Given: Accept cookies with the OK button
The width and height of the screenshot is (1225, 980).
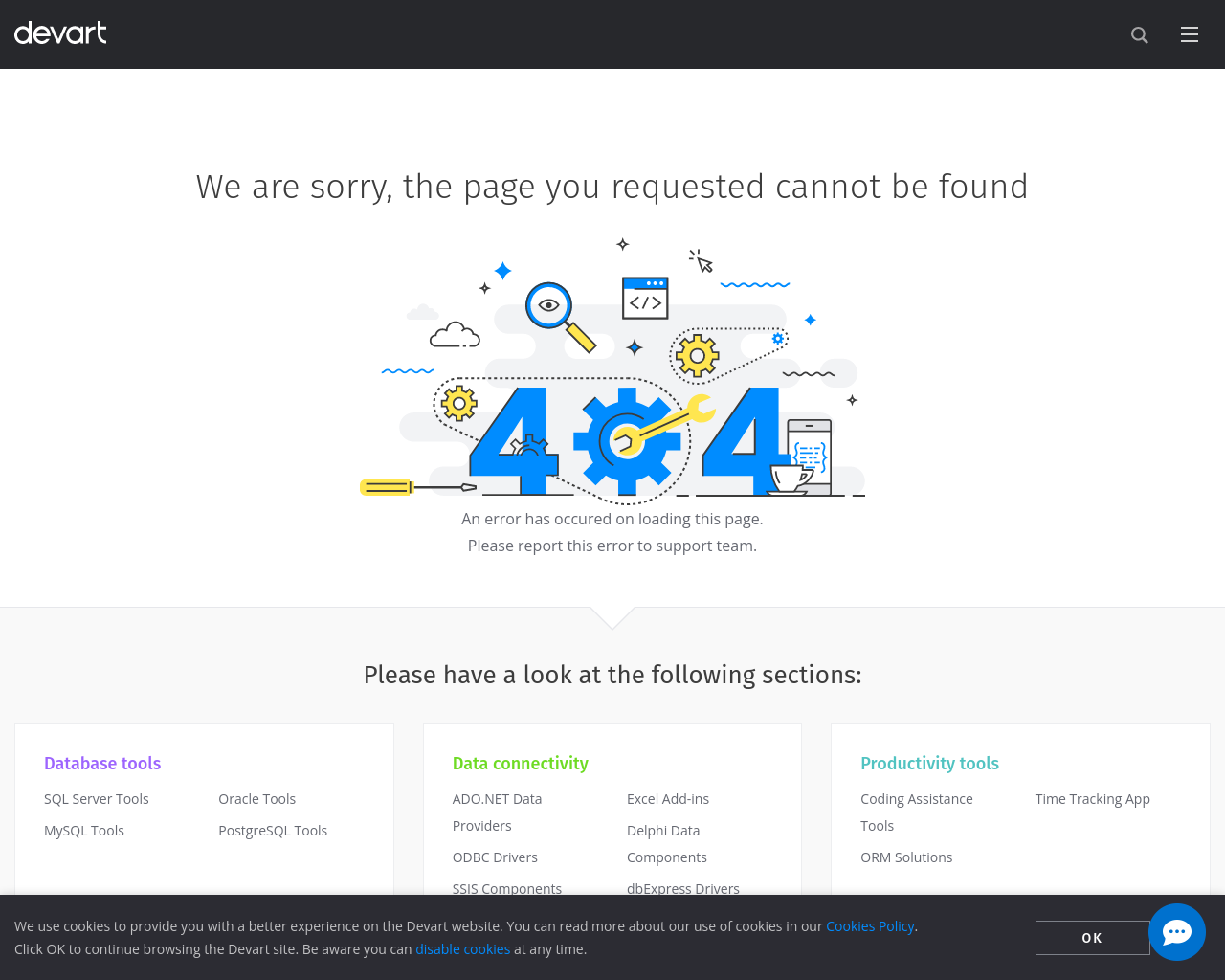Looking at the screenshot, I should [x=1092, y=938].
